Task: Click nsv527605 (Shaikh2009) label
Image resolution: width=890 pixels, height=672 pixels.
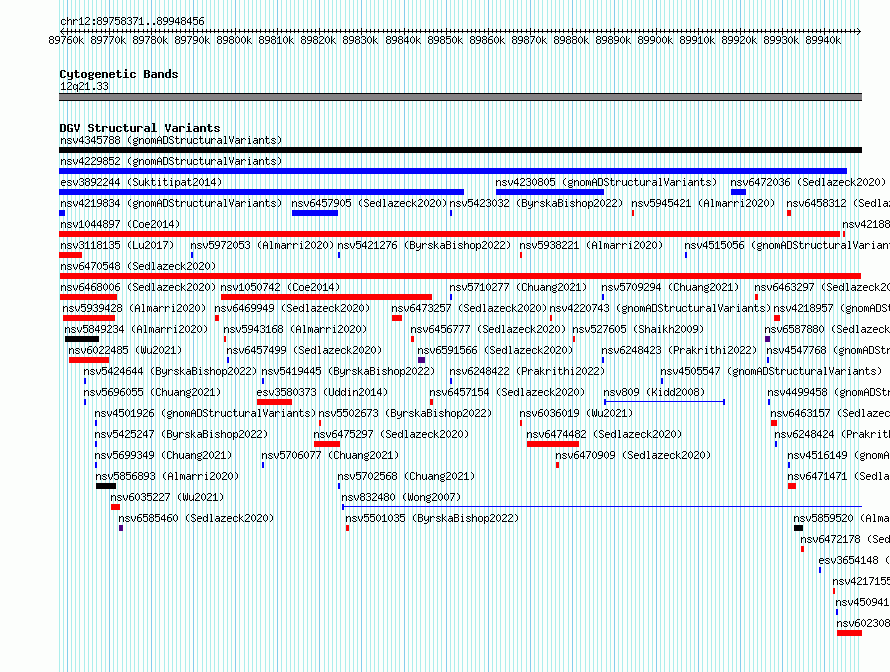Action: [x=638, y=329]
